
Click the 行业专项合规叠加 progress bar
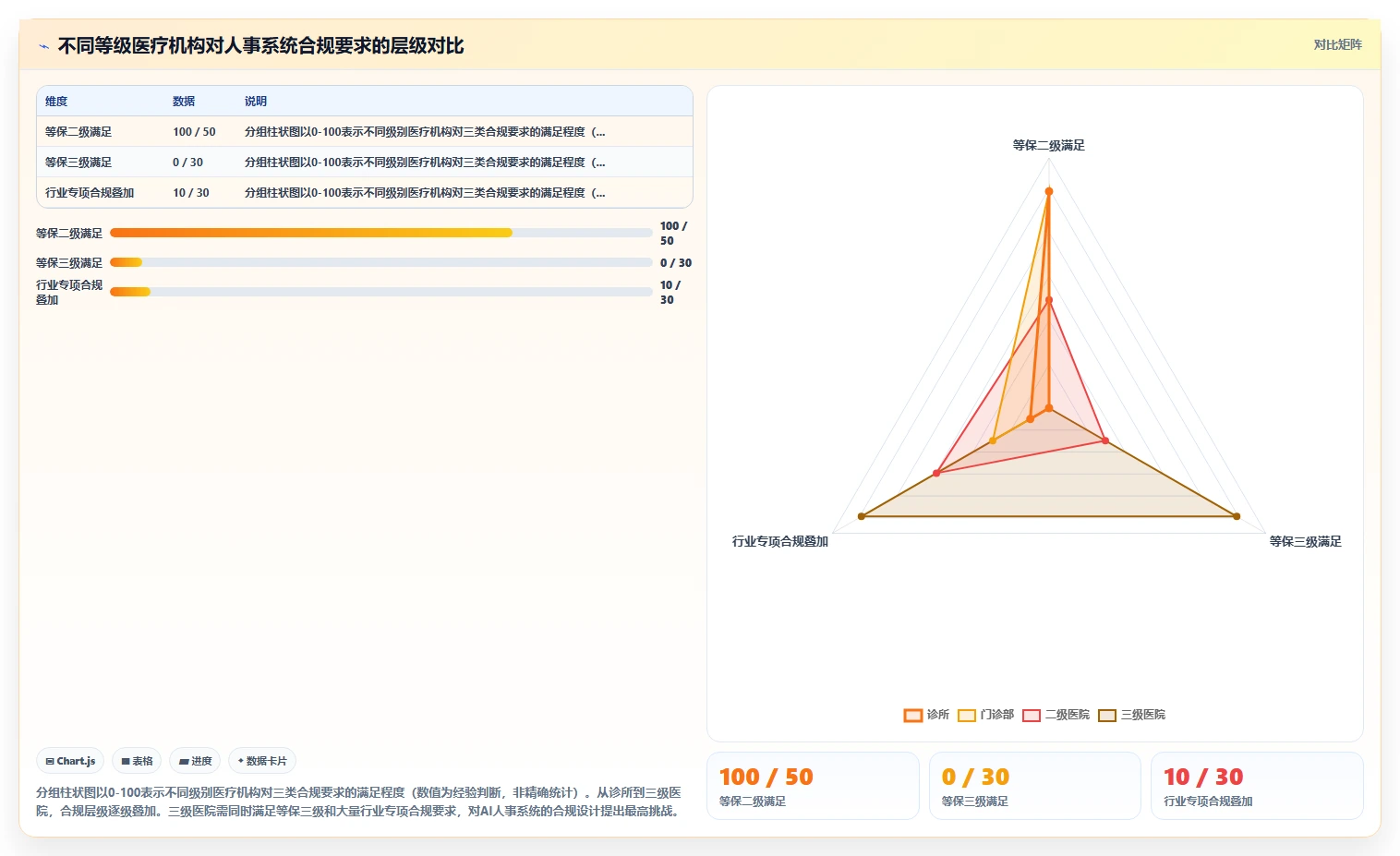click(x=380, y=292)
